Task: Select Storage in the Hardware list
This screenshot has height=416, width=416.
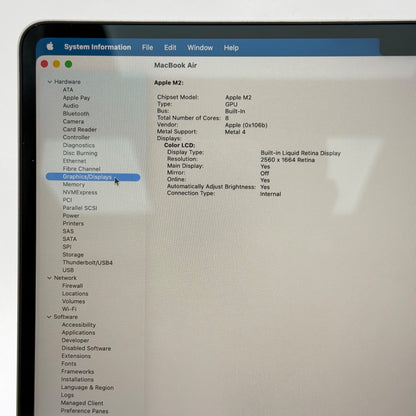Action: pos(73,255)
